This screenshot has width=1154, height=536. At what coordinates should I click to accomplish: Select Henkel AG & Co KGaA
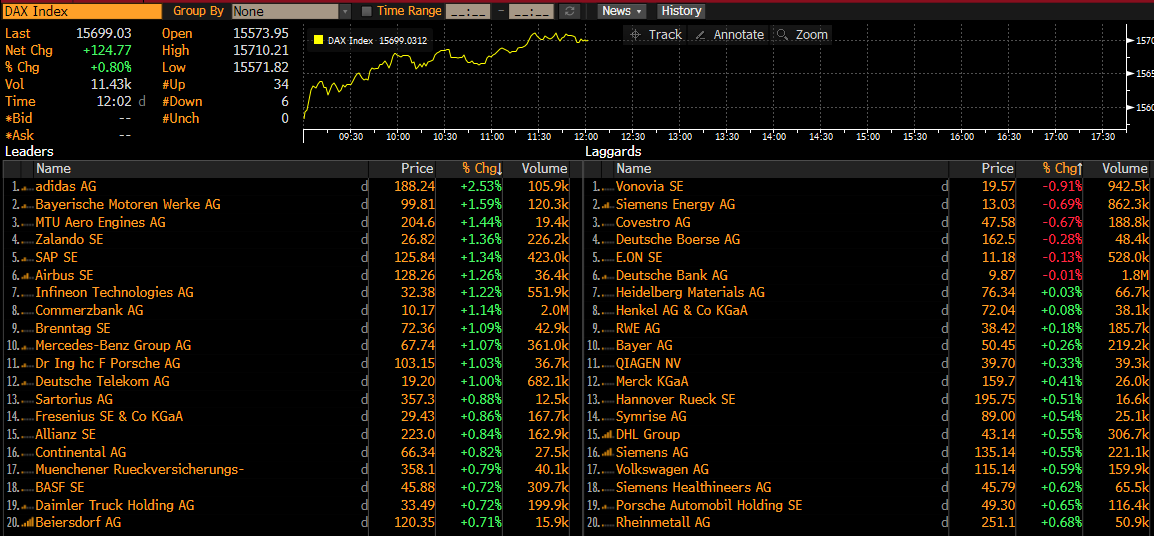(x=682, y=311)
